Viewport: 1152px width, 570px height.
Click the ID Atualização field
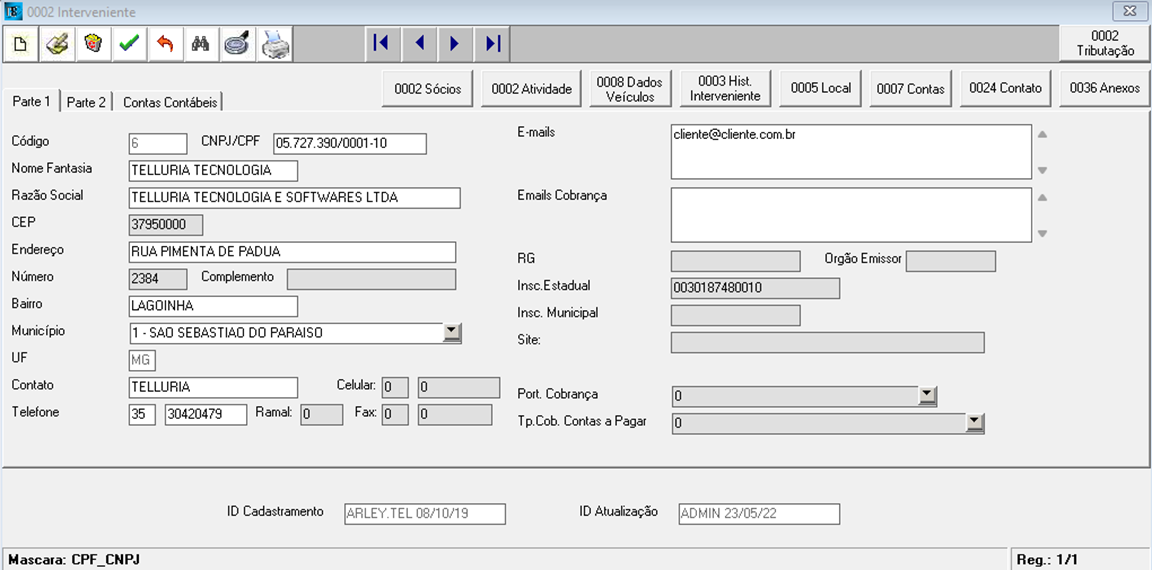[759, 513]
